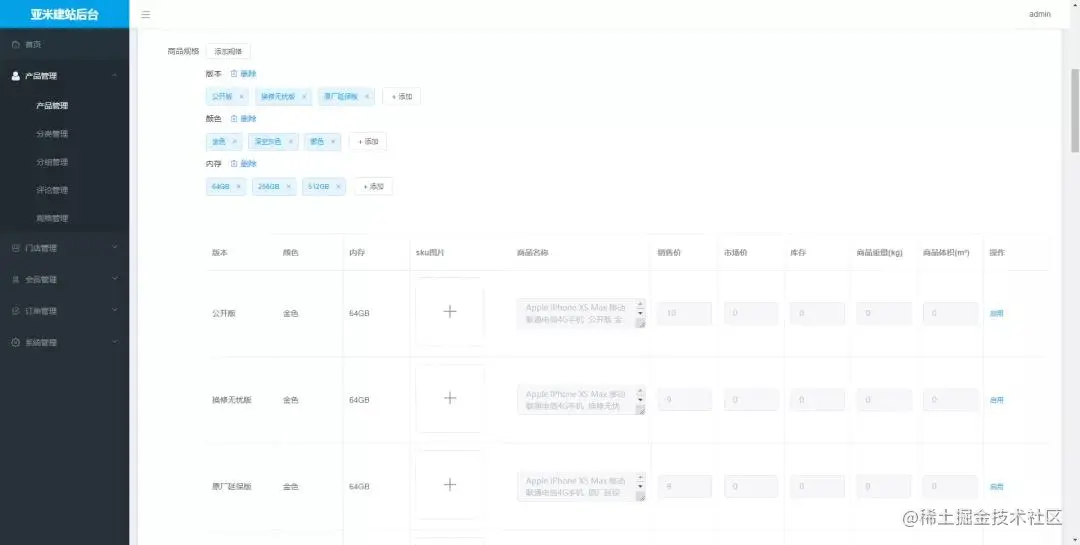This screenshot has width=1080, height=545.
Task: Go to 评论管理 in sidebar
Action: pos(64,190)
